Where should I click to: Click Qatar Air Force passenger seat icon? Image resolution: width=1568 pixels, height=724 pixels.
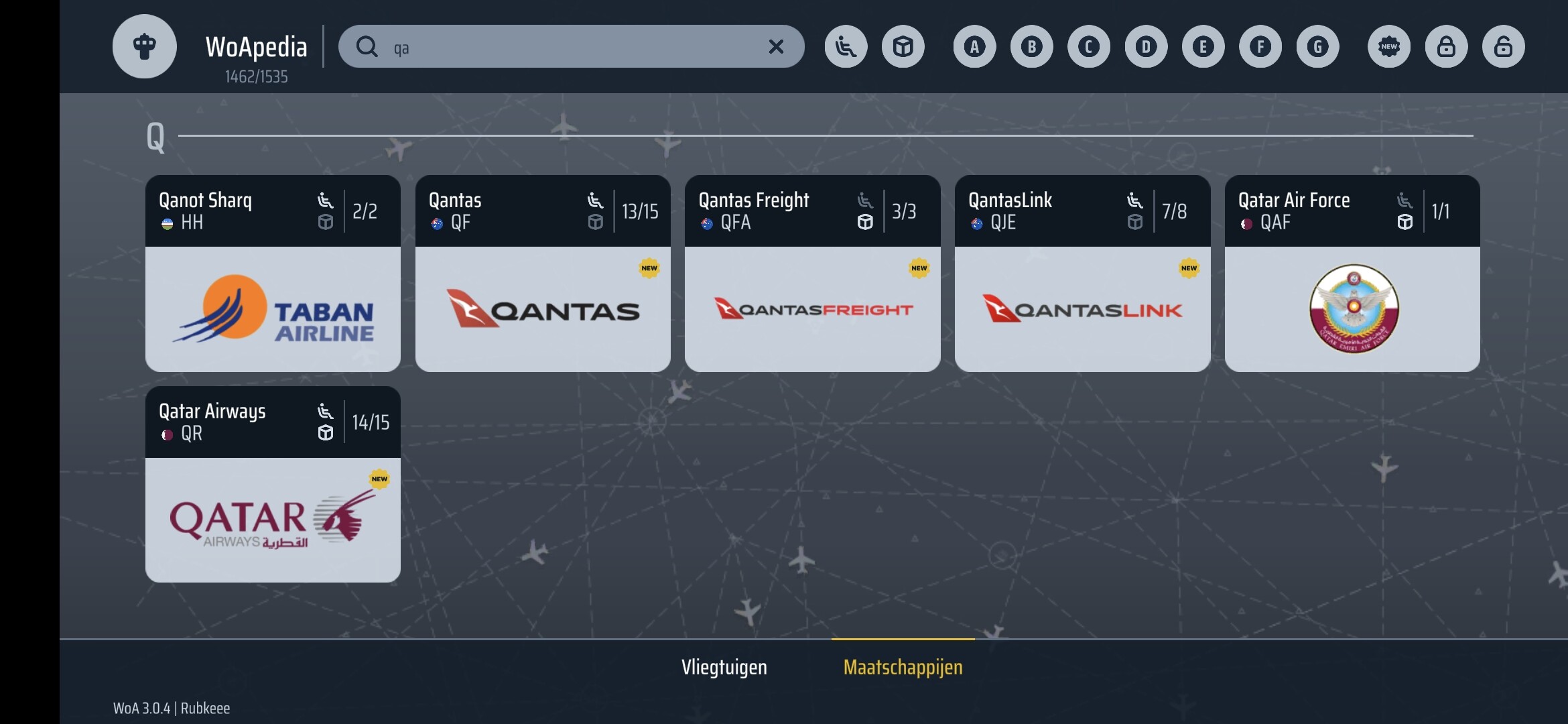(x=1405, y=200)
